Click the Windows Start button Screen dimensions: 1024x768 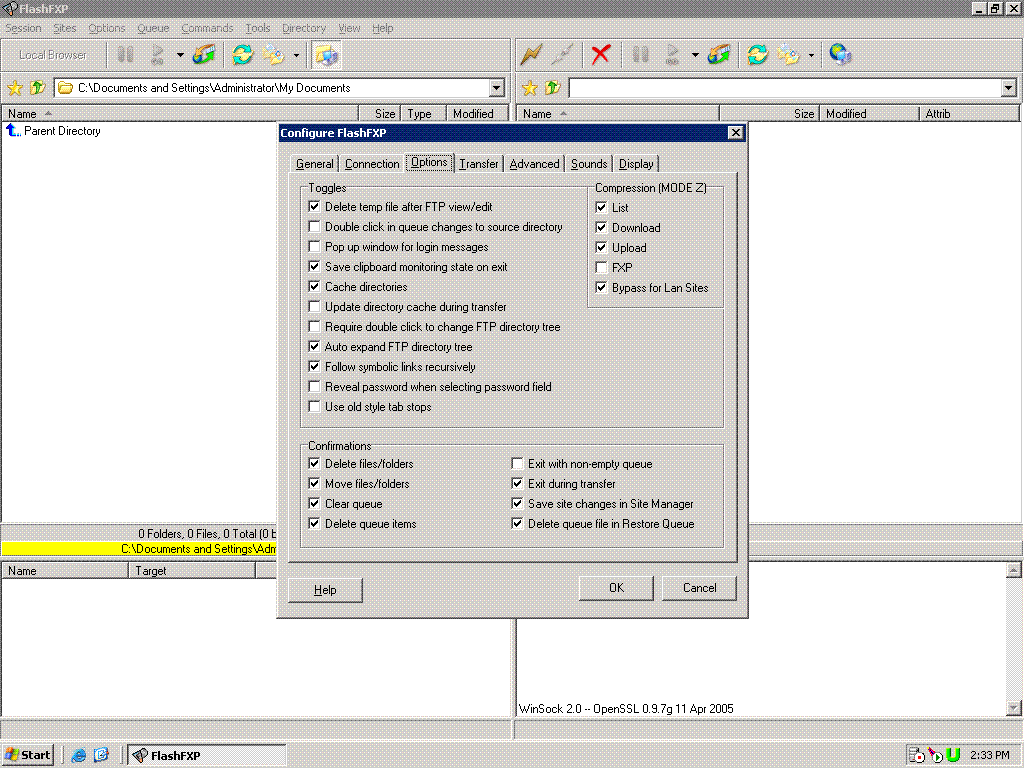point(28,755)
